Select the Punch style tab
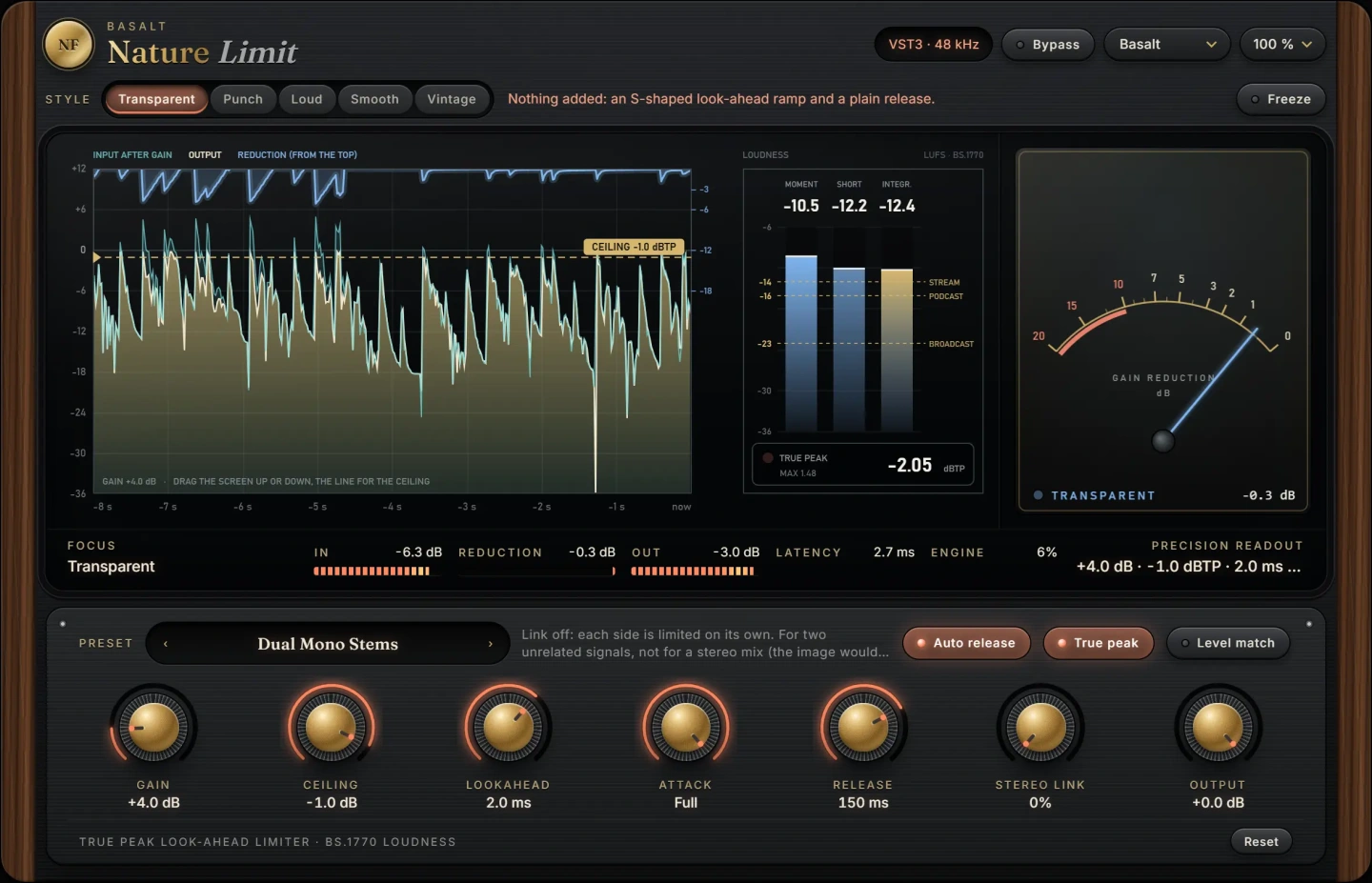Viewport: 1372px width, 883px height. 243,99
